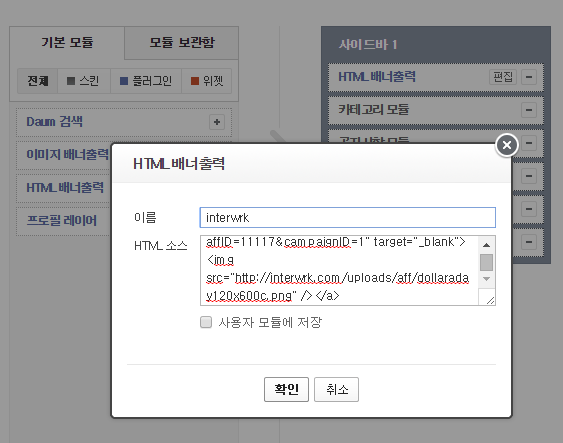The image size is (563, 443).
Task: Click the 편집 button on HTML 배너출력
Action: coord(503,77)
